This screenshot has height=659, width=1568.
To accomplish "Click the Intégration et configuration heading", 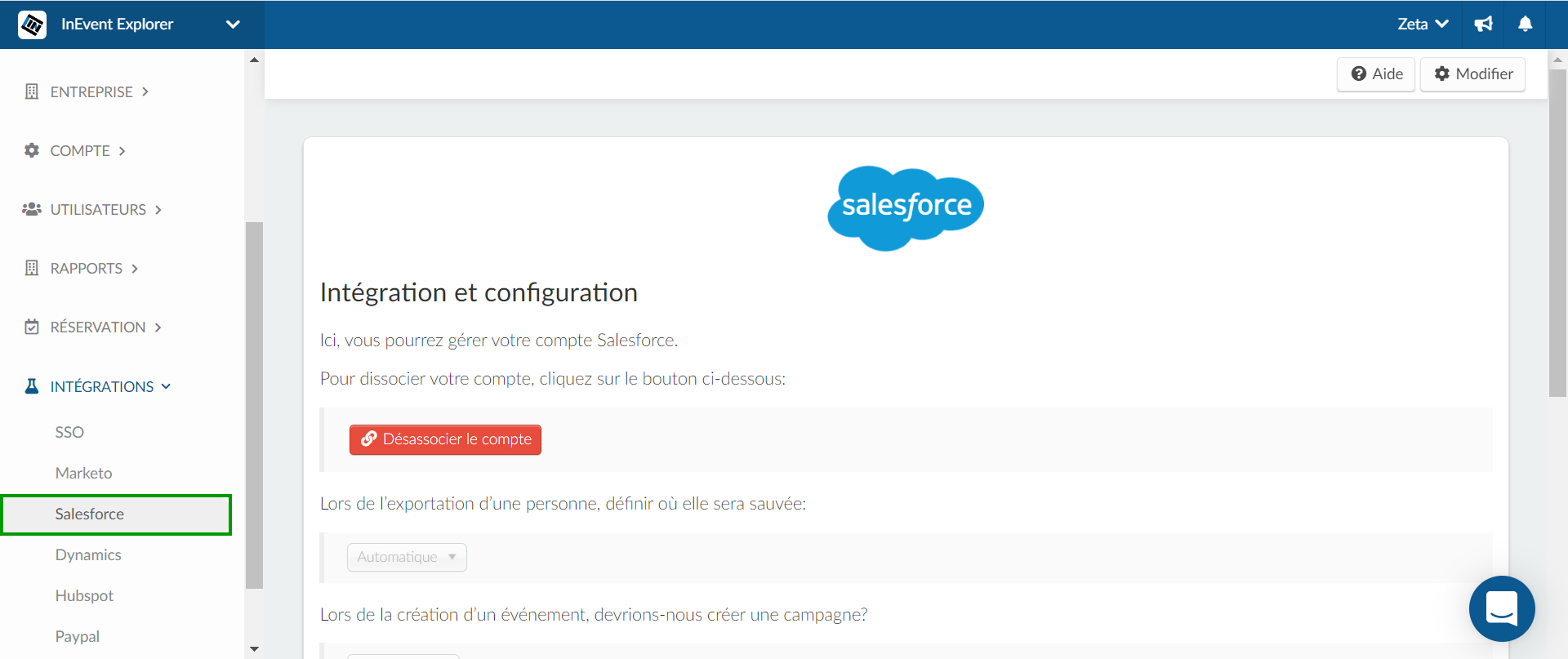I will (x=479, y=292).
